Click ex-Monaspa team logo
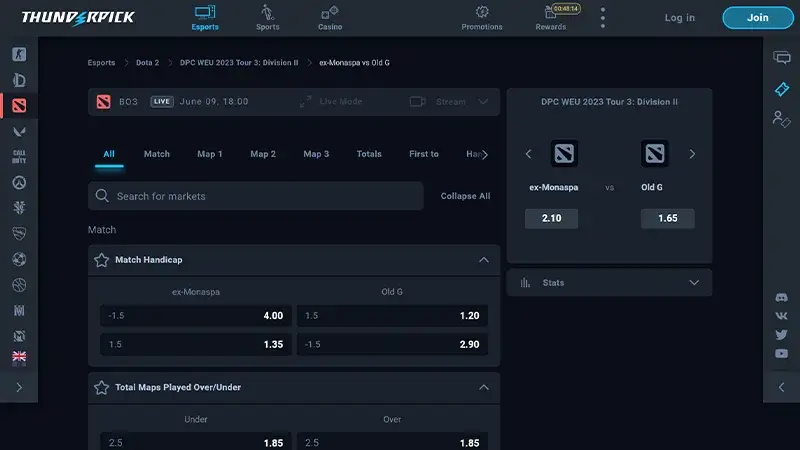The width and height of the screenshot is (800, 450). 564,153
